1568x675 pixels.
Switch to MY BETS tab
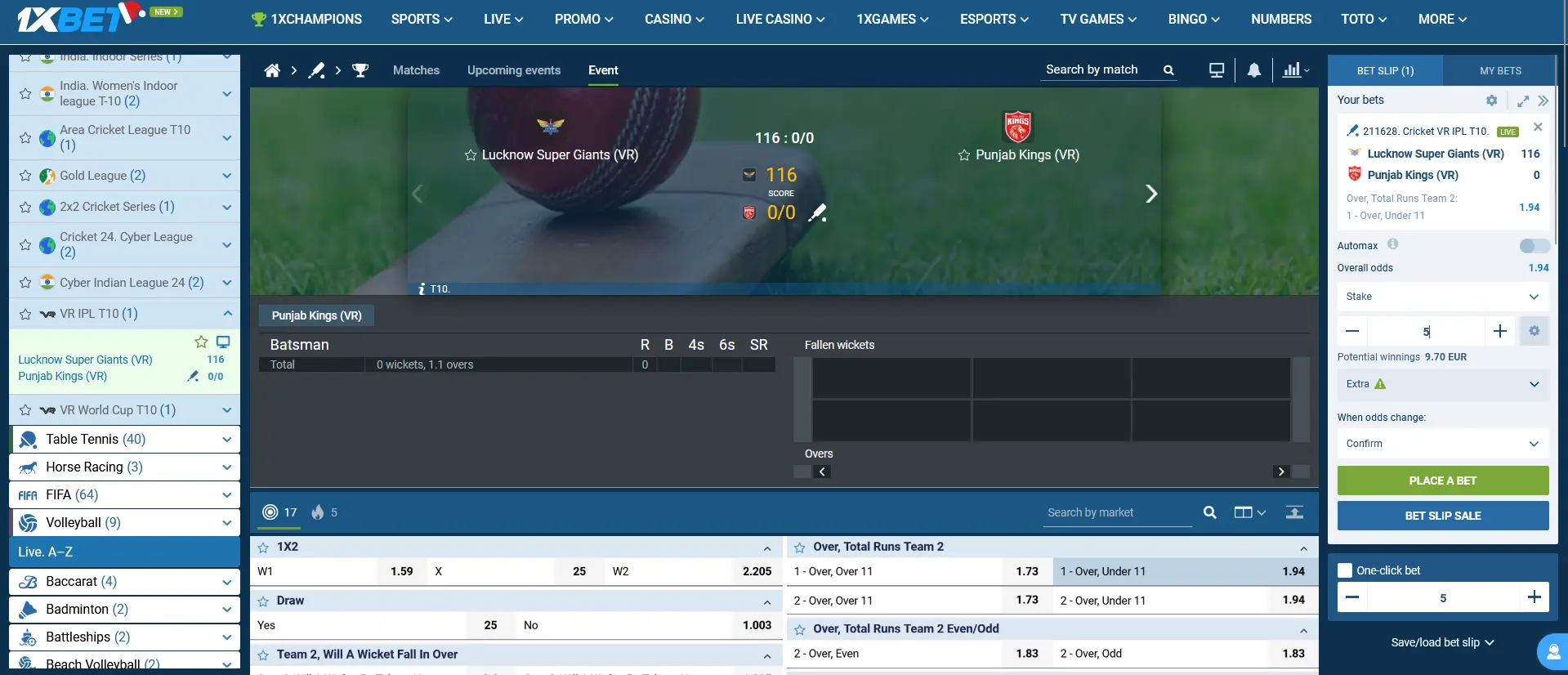coord(1500,71)
